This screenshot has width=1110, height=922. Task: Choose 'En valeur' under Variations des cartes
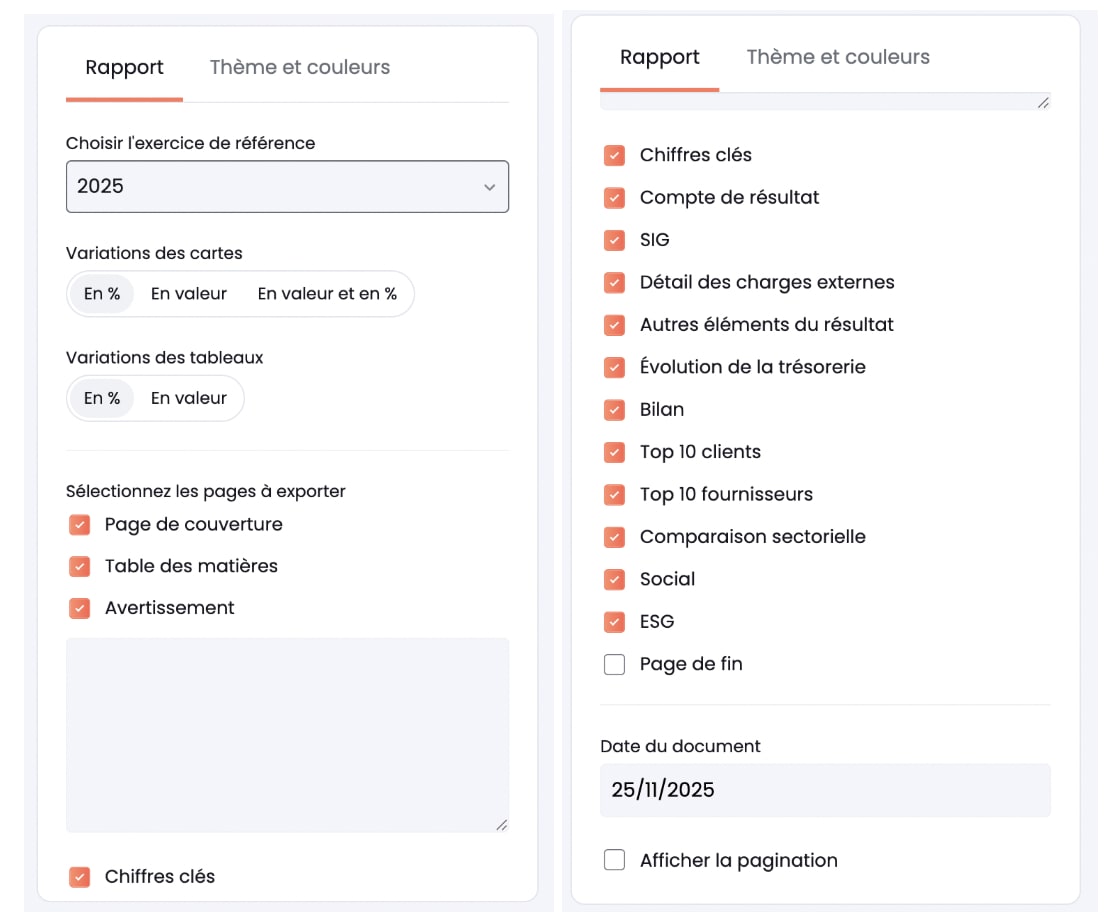tap(189, 294)
